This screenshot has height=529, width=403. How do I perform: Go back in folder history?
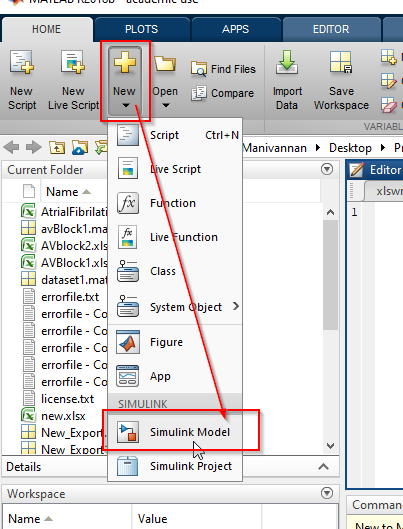pos(11,147)
